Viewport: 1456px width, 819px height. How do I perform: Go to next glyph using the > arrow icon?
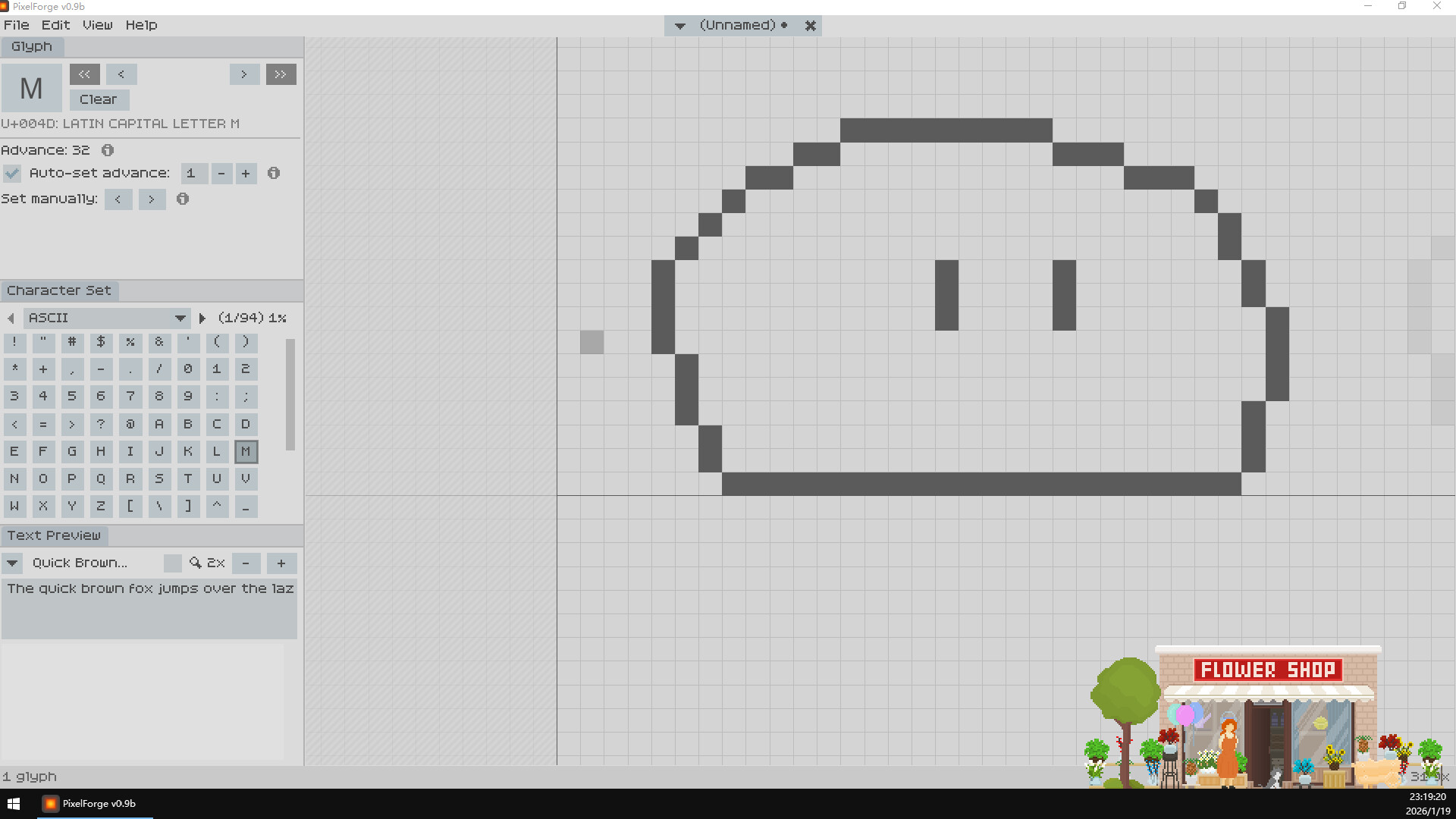coord(244,74)
